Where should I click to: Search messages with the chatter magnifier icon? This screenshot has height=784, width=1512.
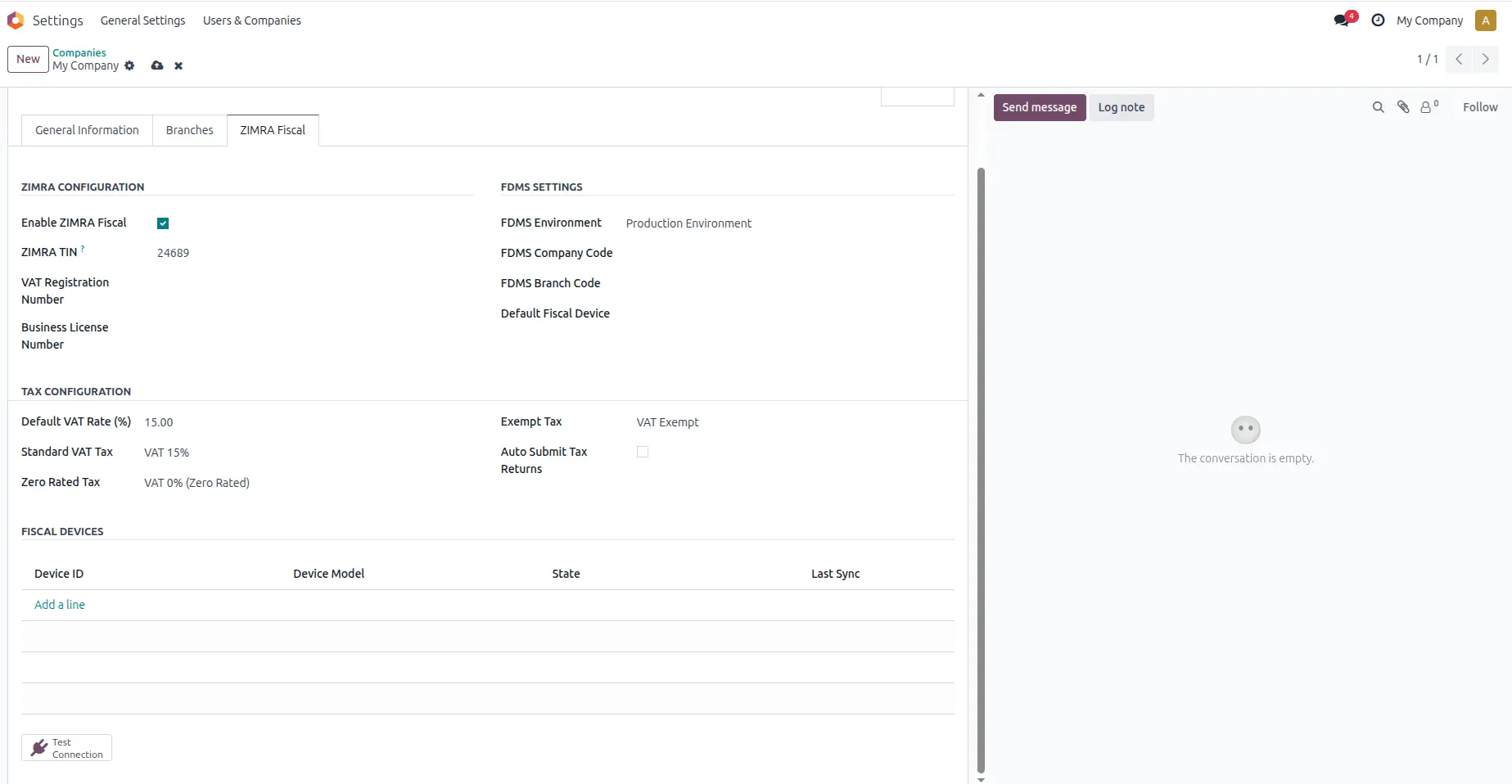coord(1378,107)
